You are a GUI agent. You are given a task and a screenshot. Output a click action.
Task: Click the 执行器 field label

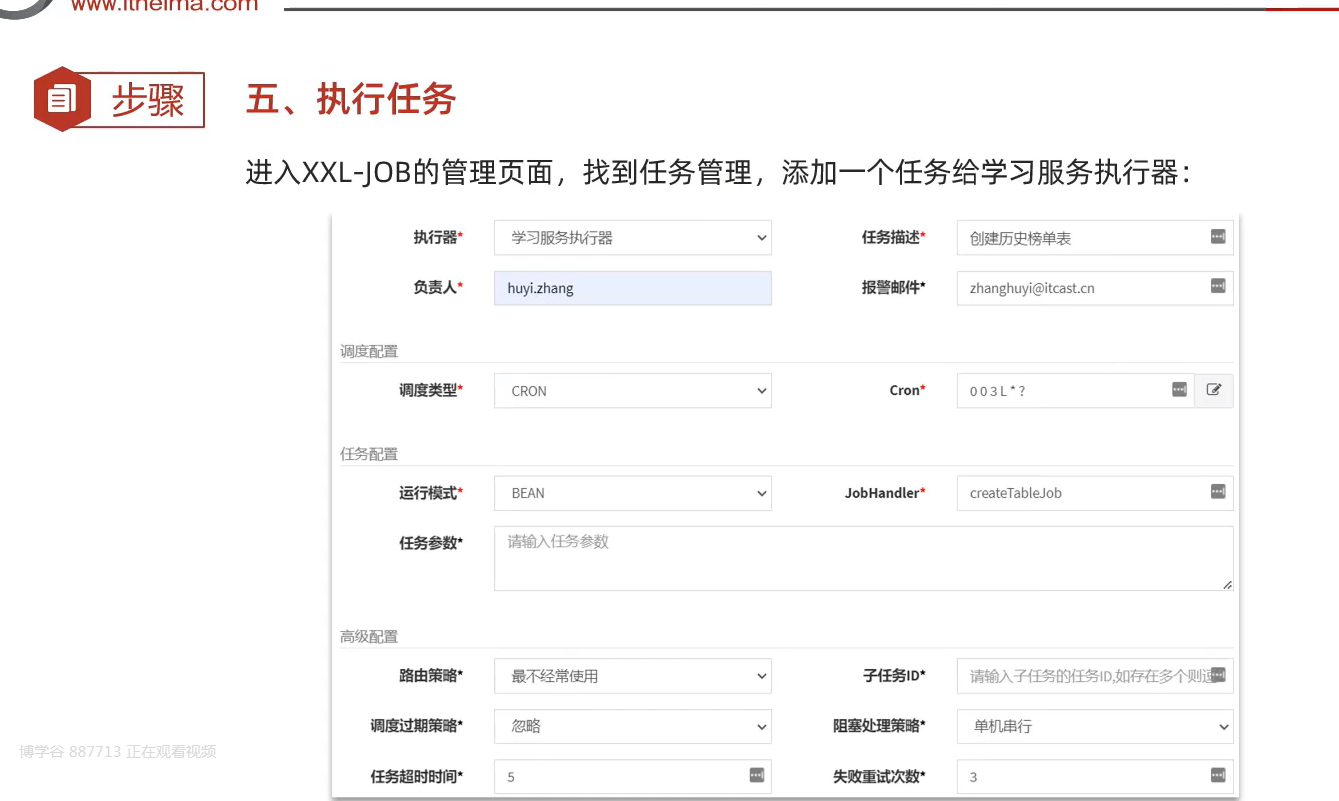(439, 237)
